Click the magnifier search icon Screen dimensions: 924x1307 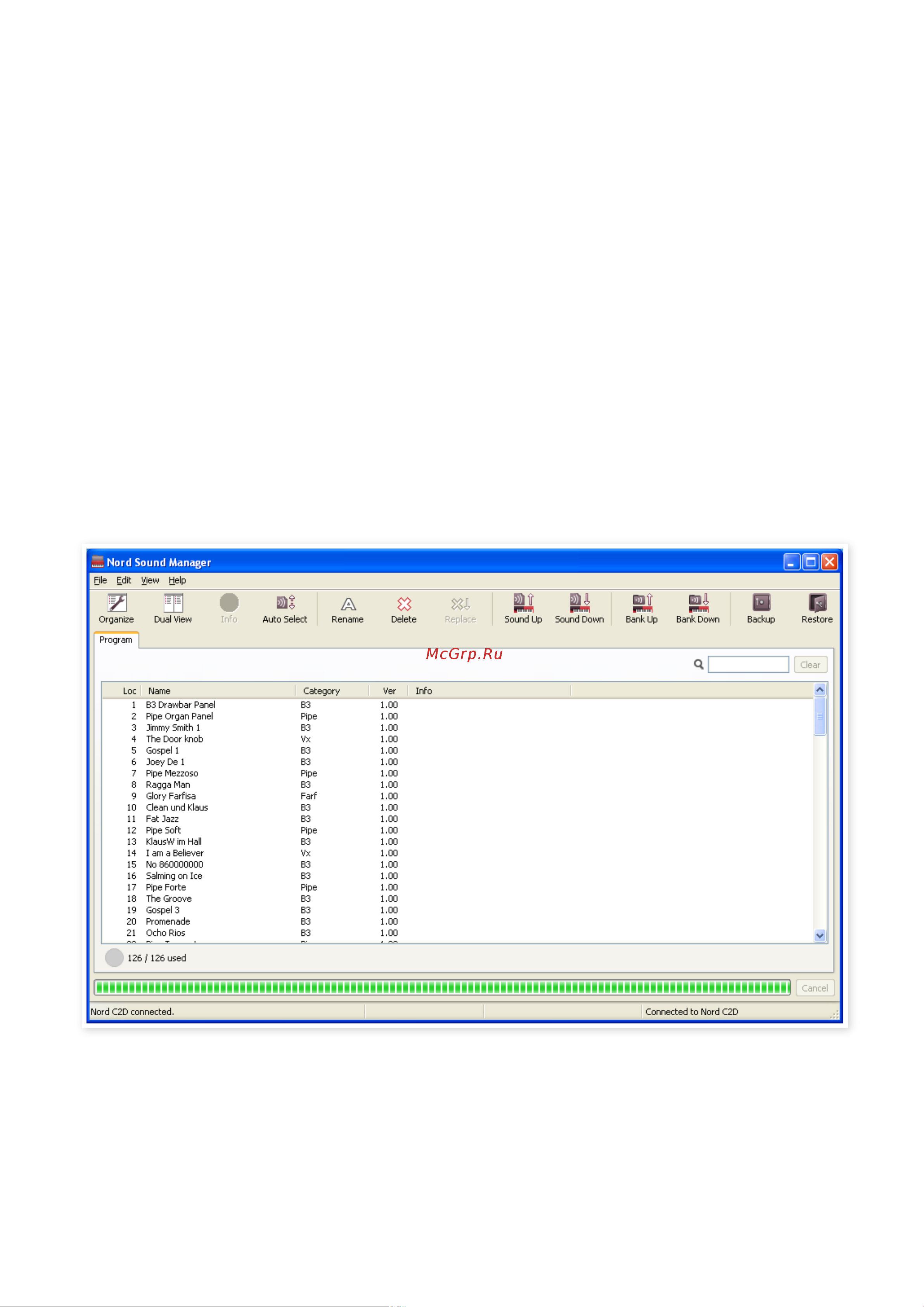[699, 664]
